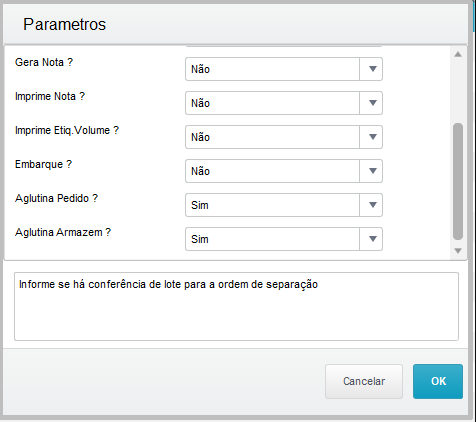Open the Gera Nota dropdown arrow
The image size is (476, 422).
pos(371,69)
